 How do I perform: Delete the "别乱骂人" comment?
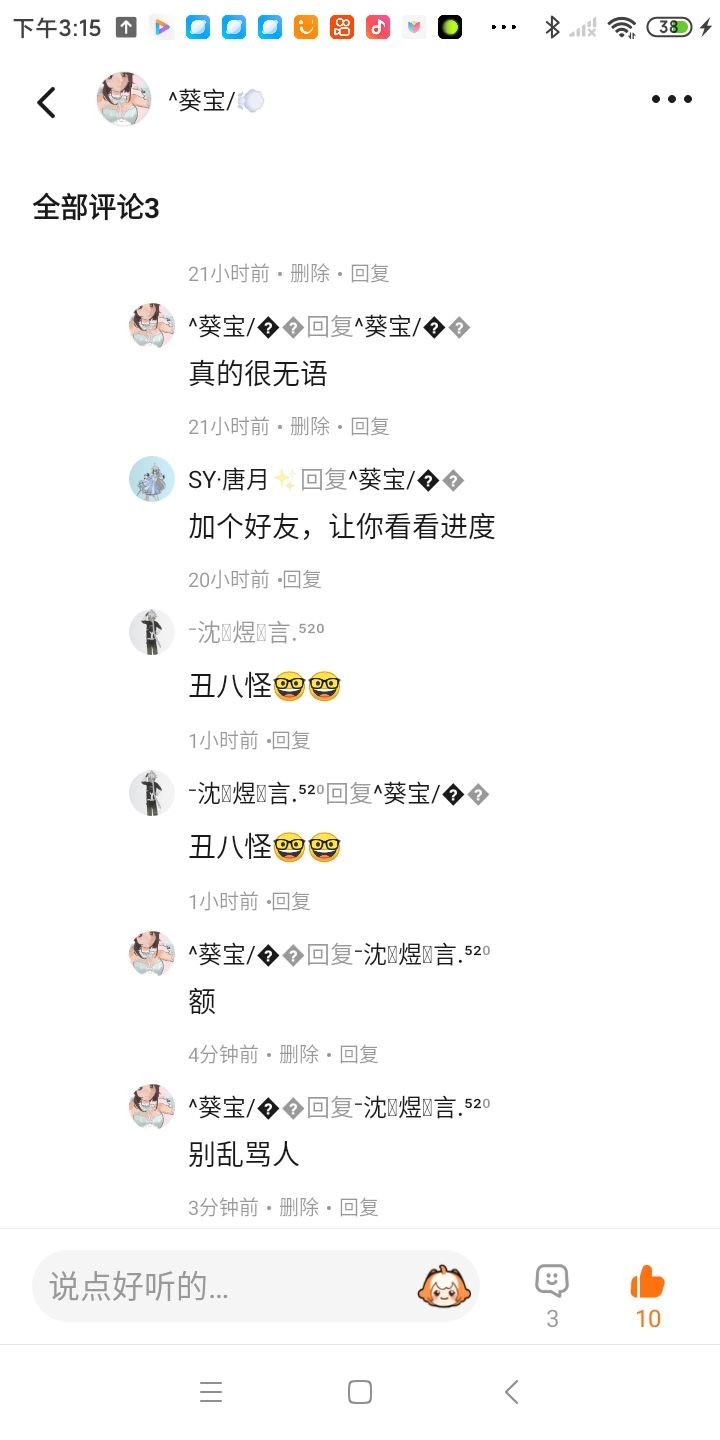tap(299, 1207)
